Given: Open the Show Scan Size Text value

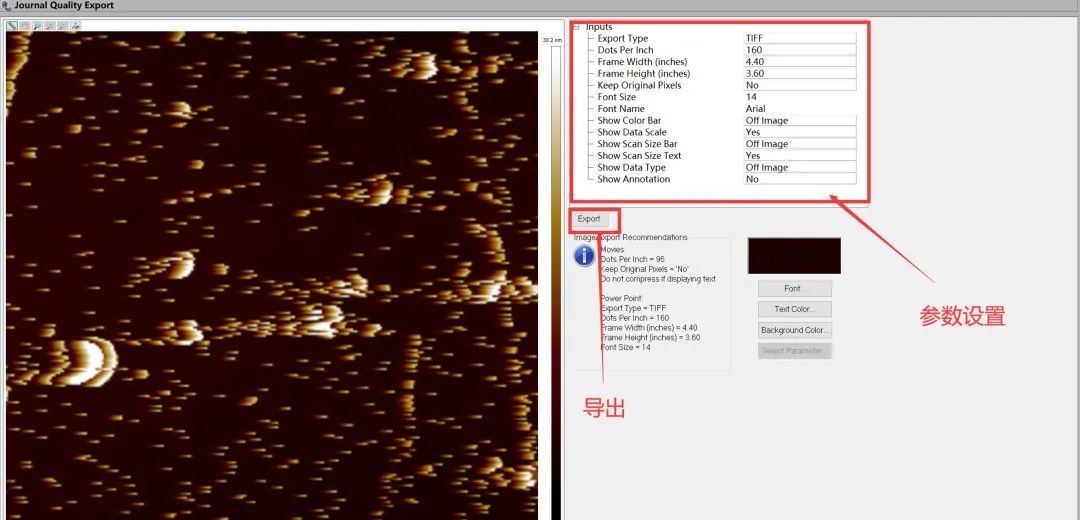Looking at the screenshot, I should (x=800, y=156).
